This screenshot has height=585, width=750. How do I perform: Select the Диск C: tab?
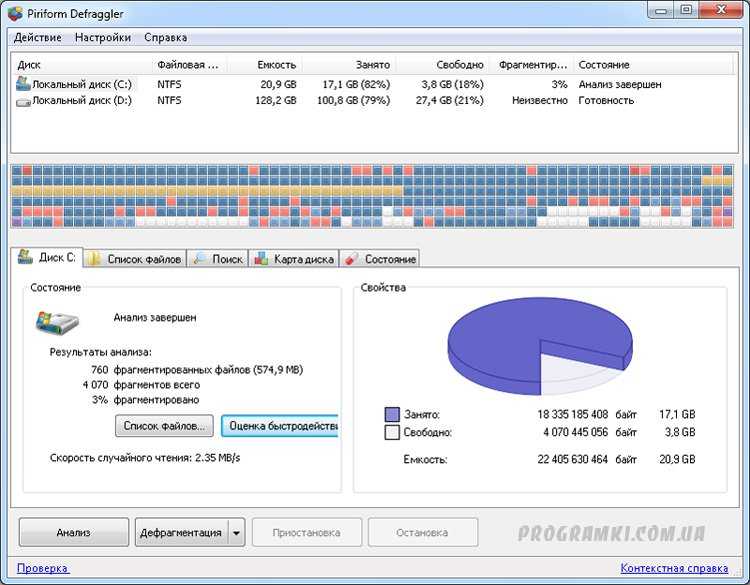[x=47, y=257]
